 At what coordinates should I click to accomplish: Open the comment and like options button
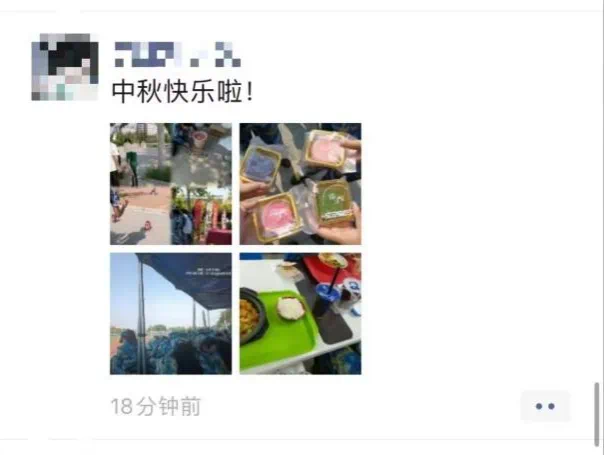[x=545, y=406]
